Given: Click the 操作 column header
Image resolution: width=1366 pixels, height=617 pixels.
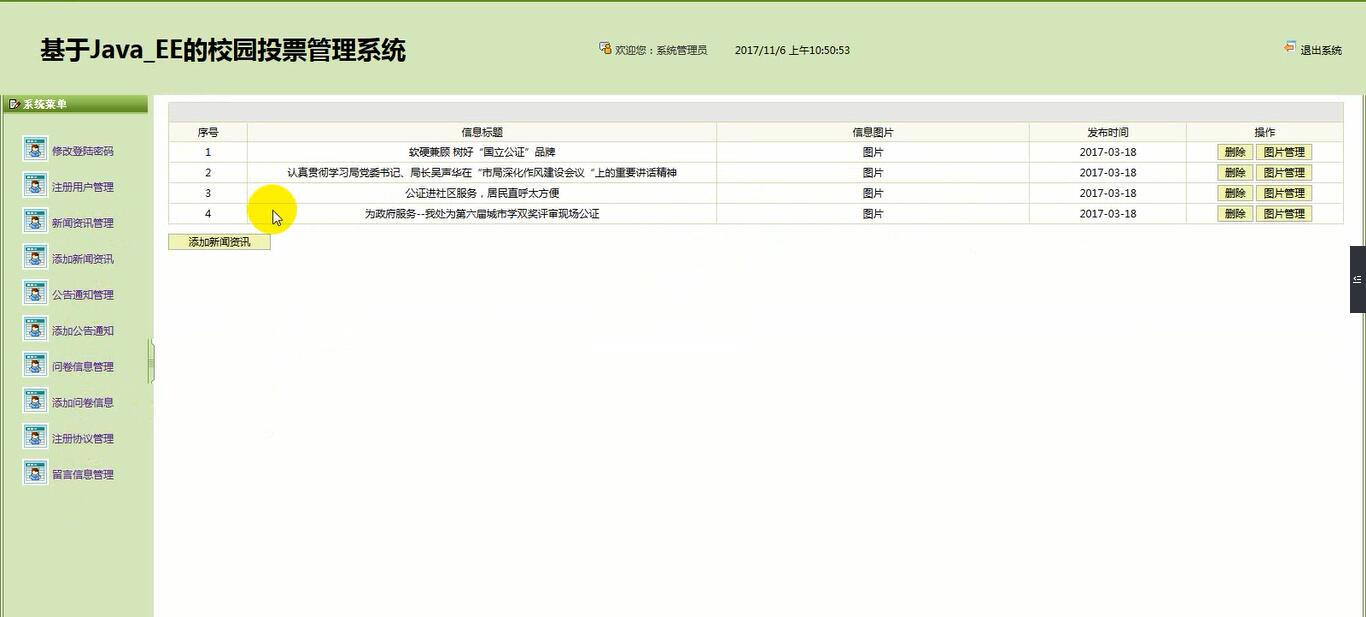Looking at the screenshot, I should point(1265,132).
